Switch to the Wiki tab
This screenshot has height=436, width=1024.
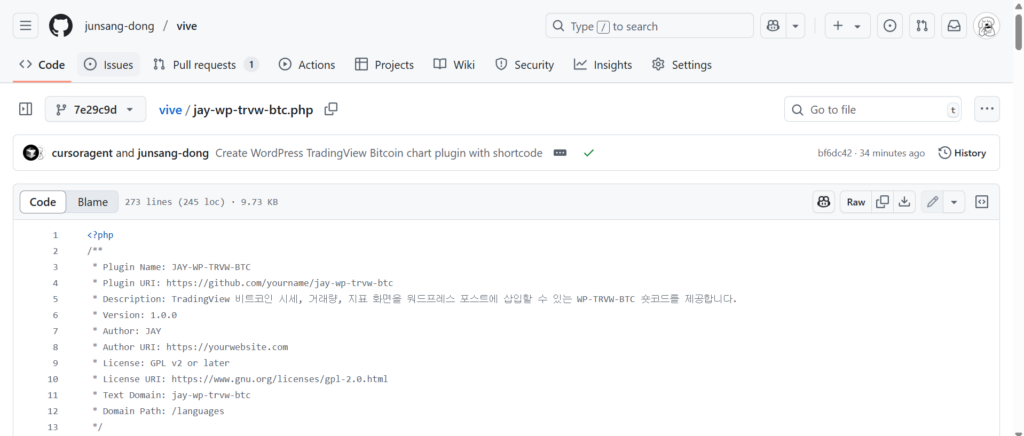click(454, 65)
